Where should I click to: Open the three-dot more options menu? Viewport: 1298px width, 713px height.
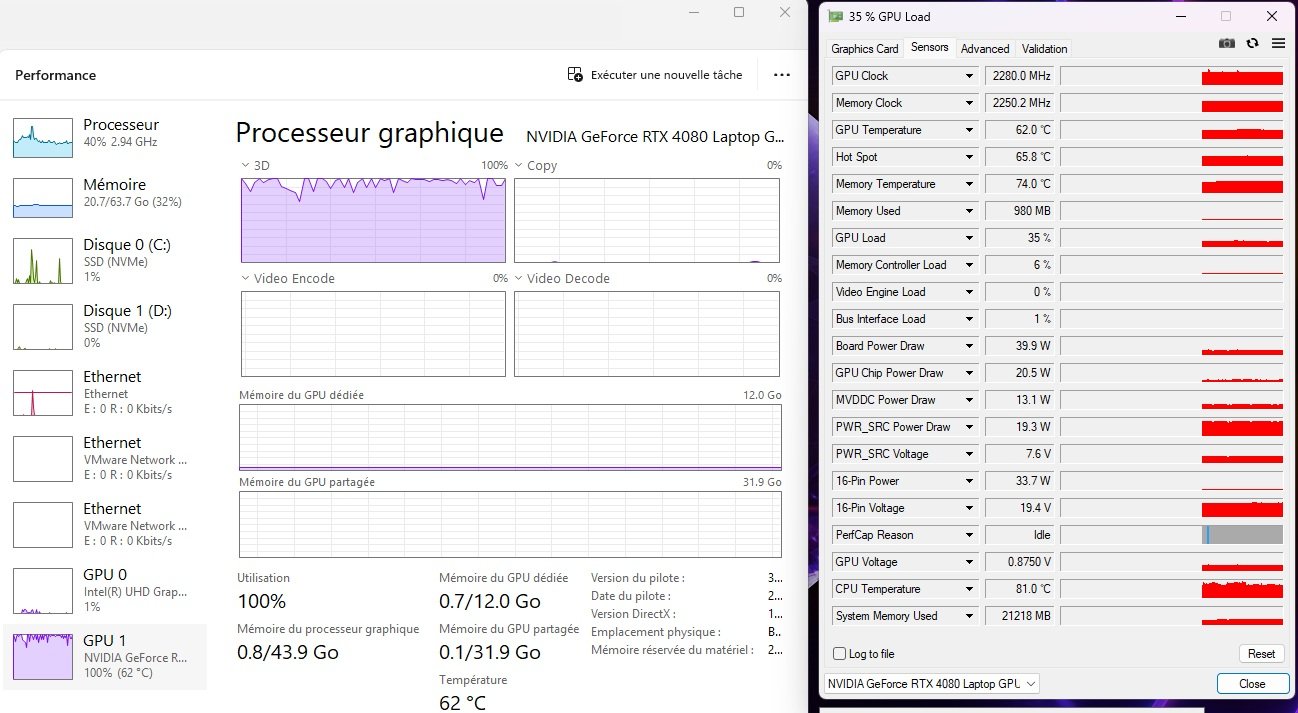(x=782, y=75)
